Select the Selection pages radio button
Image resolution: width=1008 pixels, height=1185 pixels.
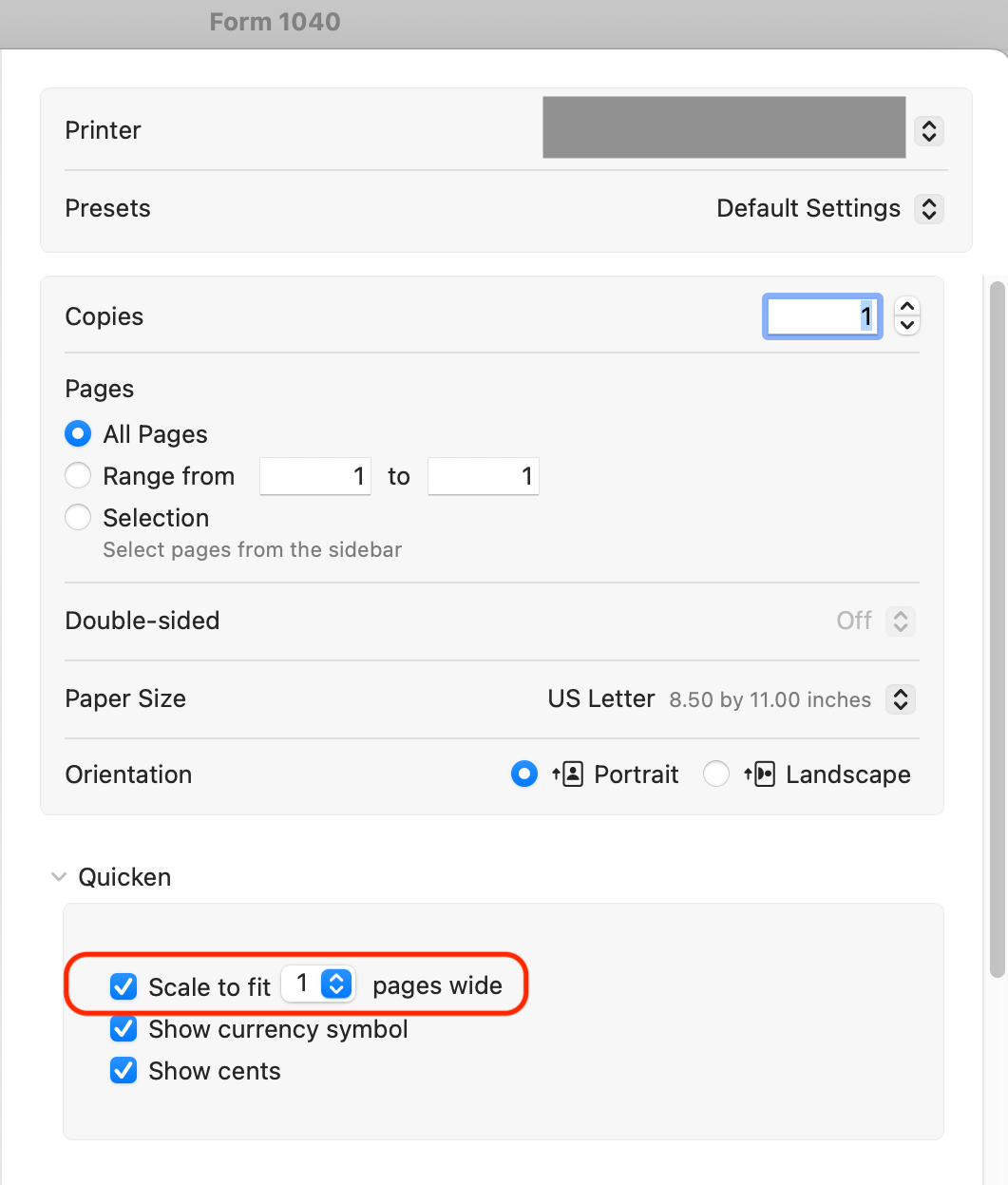pos(78,517)
